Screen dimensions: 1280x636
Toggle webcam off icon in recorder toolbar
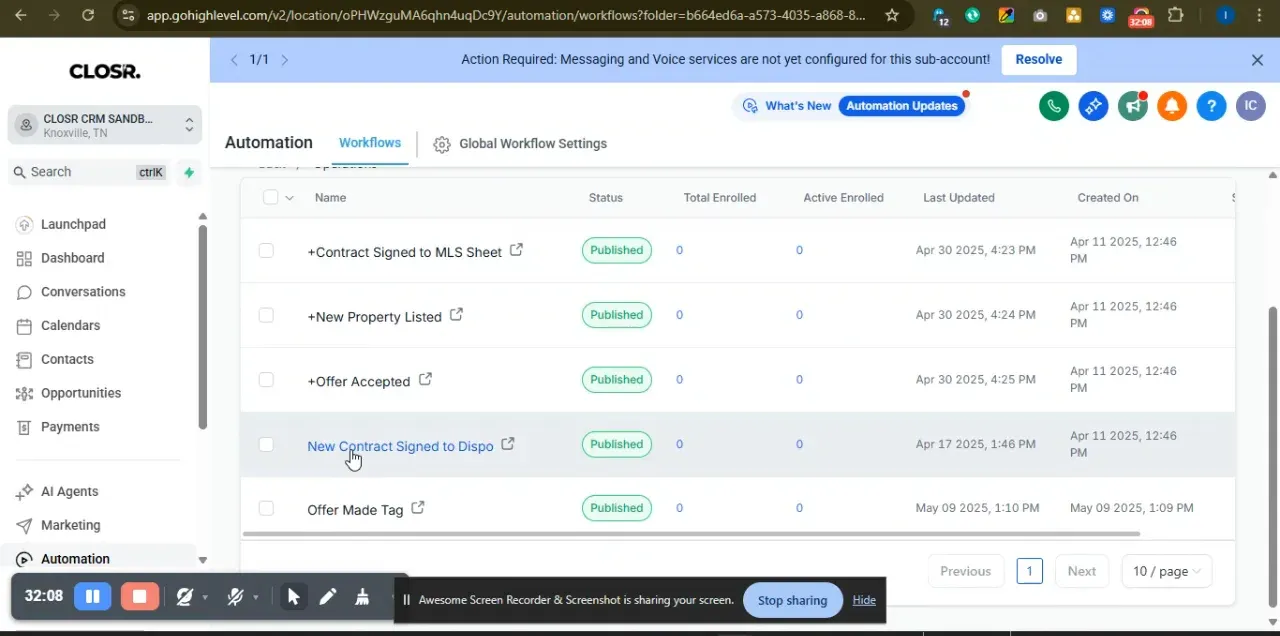pos(184,597)
